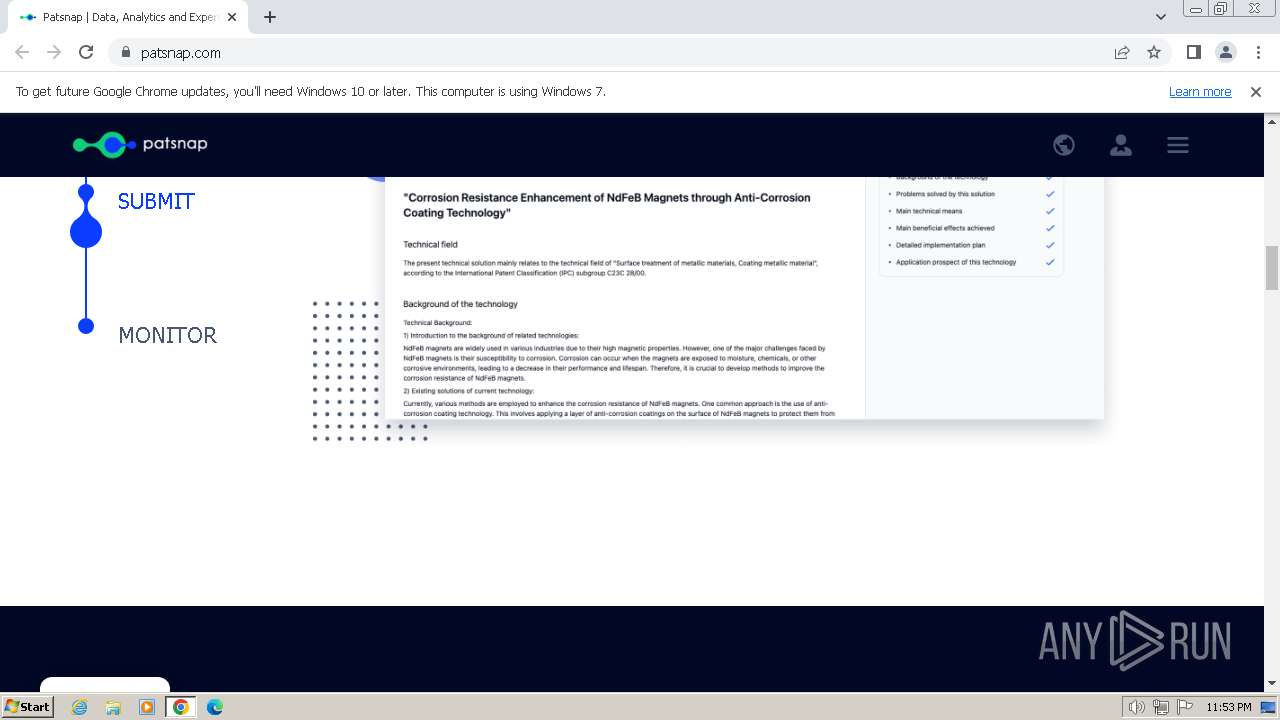Click scrollbar down arrow
Image resolution: width=1280 pixels, height=720 pixels.
click(1272, 683)
